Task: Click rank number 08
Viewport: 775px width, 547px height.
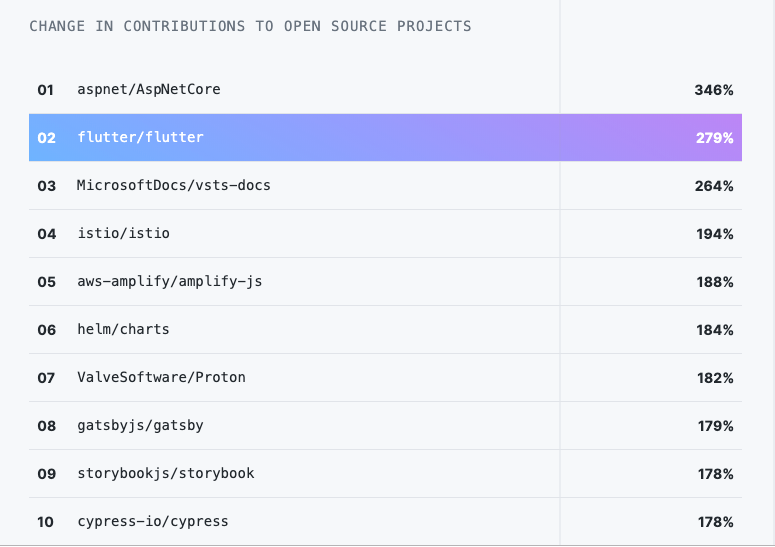Action: [46, 426]
